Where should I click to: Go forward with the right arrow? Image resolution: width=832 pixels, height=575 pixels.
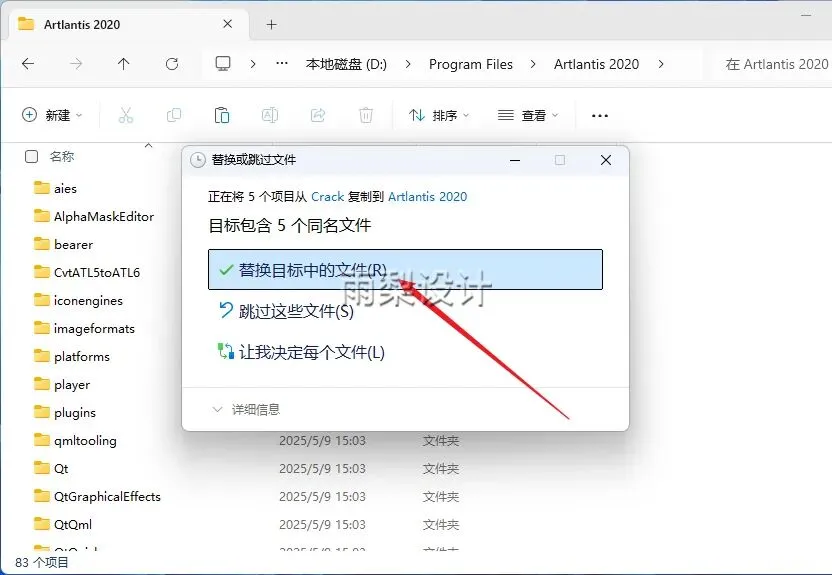[x=76, y=64]
